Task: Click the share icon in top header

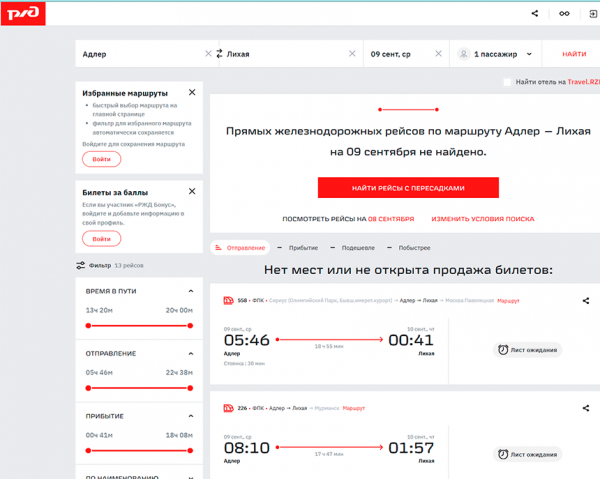Action: click(x=535, y=13)
